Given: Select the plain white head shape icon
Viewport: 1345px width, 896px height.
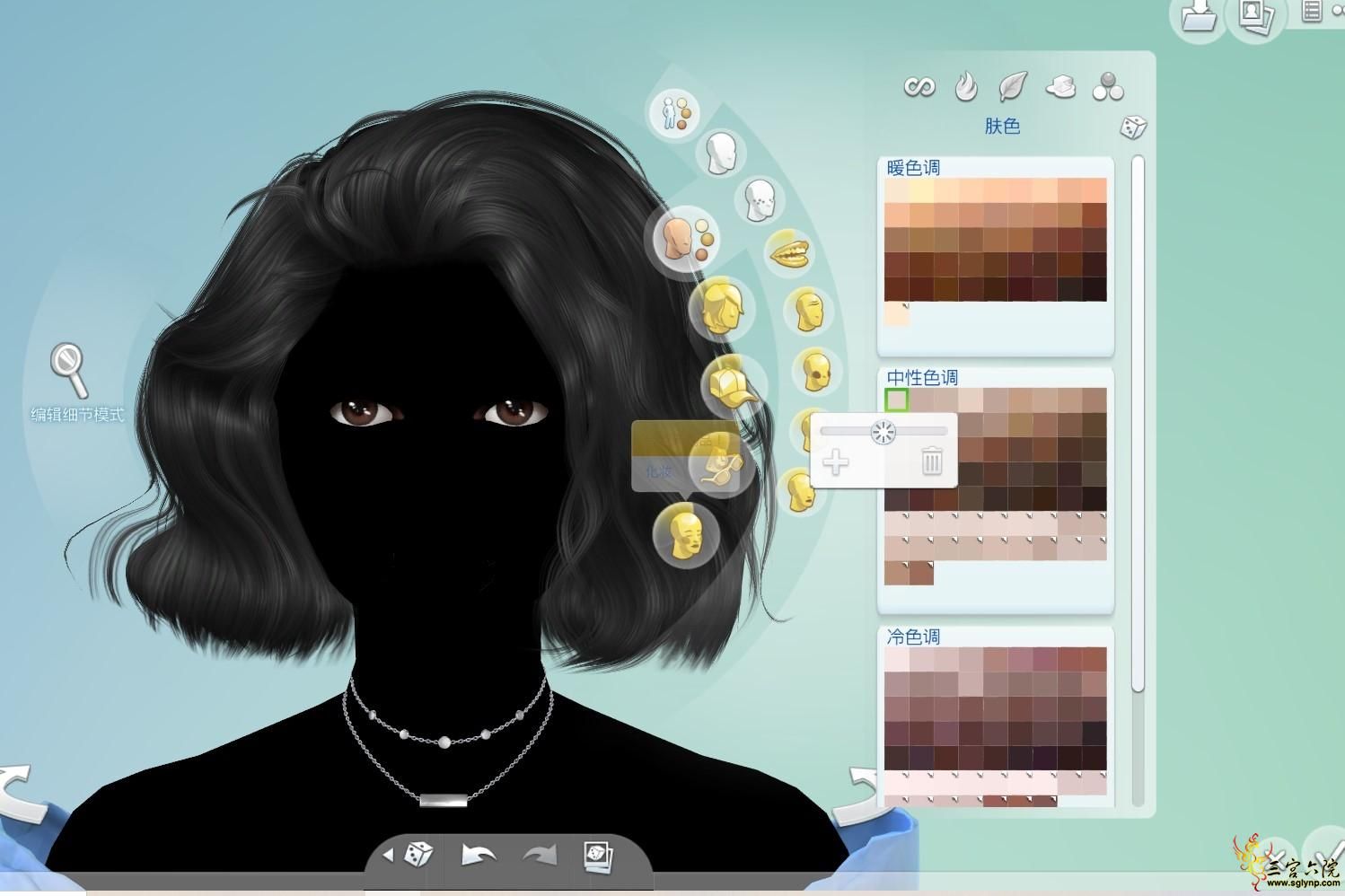Looking at the screenshot, I should pyautogui.click(x=722, y=154).
